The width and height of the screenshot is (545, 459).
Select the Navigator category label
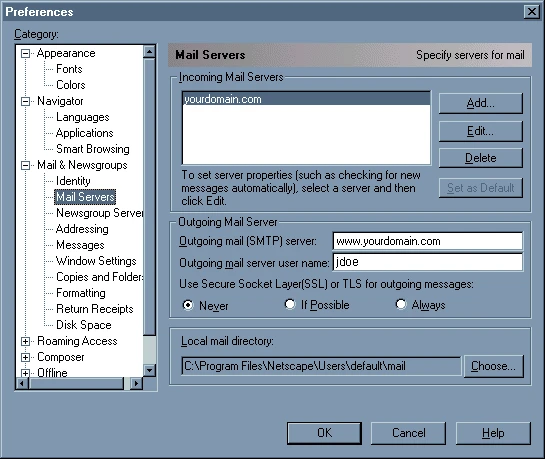[x=60, y=101]
